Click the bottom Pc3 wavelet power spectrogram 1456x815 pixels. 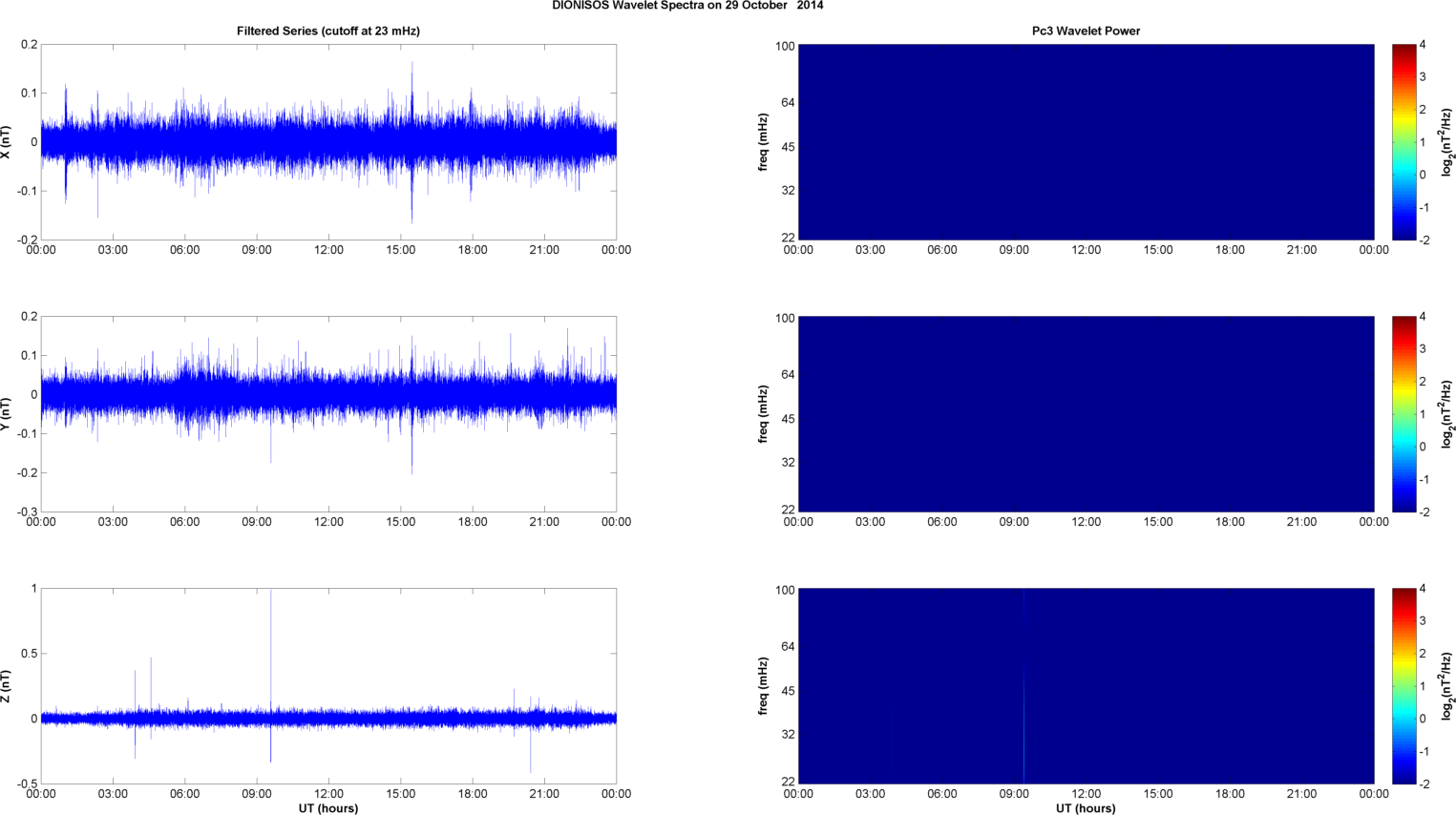point(1086,686)
